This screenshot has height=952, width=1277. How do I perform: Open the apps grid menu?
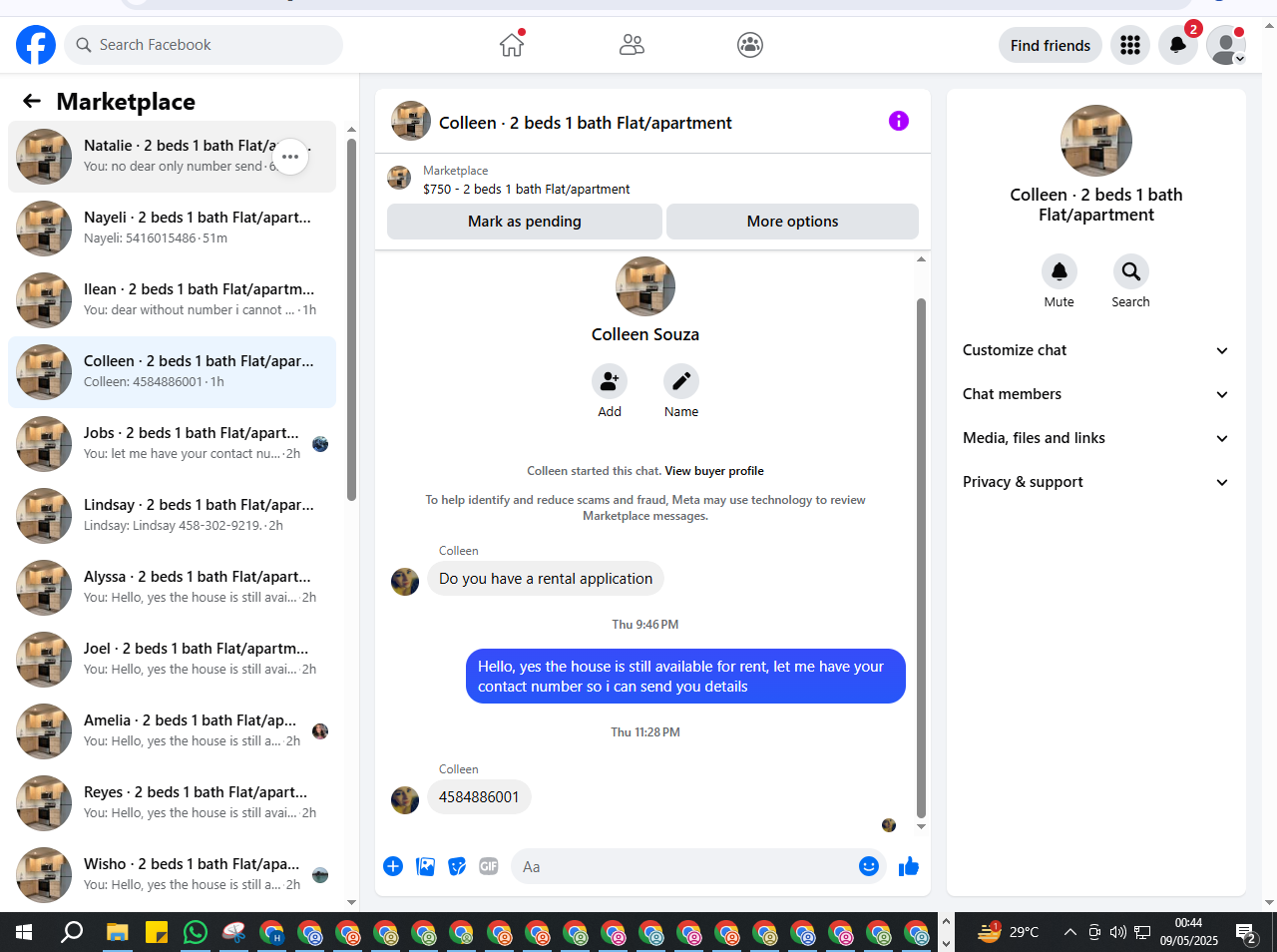click(1130, 45)
